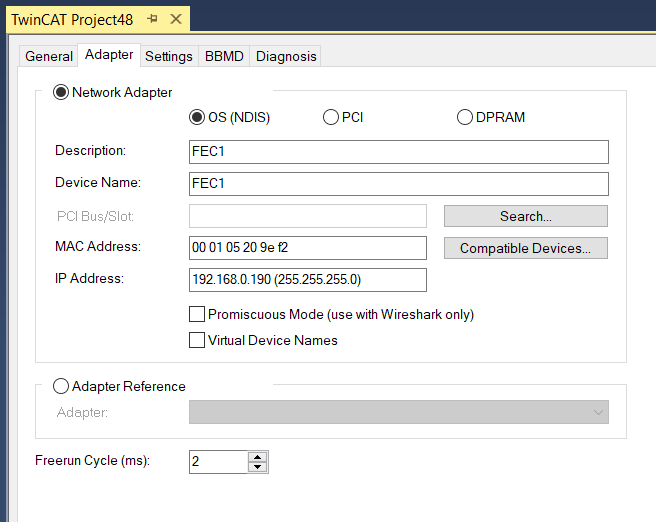This screenshot has height=522, width=656.
Task: Click the Freerun Cycle (ms) label
Action: [92, 460]
